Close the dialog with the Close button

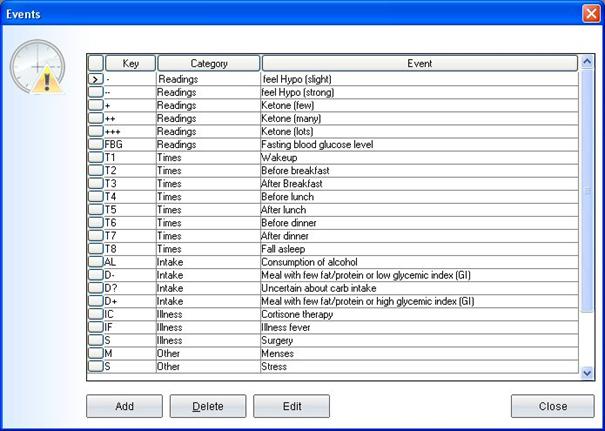point(552,406)
